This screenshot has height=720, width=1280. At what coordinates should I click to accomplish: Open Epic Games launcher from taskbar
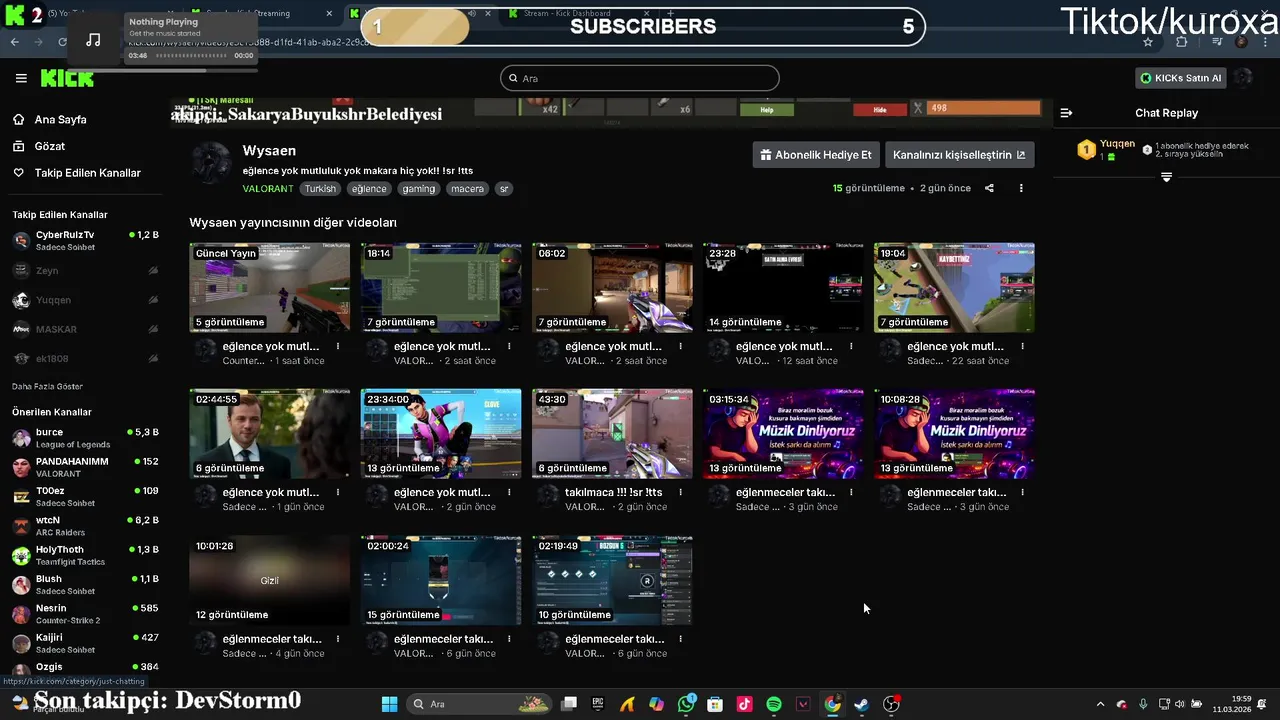point(598,704)
